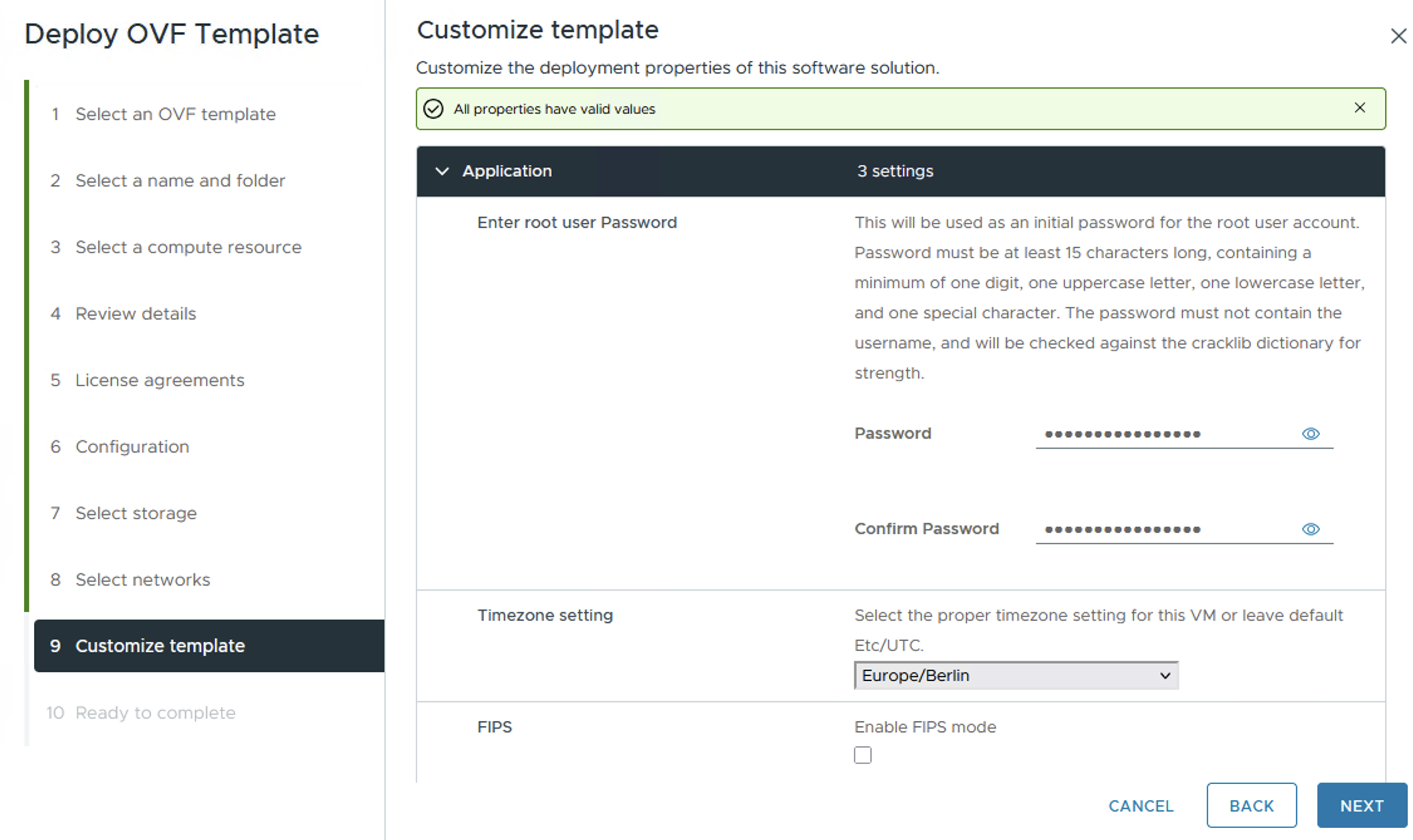
Task: Go to the Configuration step
Action: [132, 447]
